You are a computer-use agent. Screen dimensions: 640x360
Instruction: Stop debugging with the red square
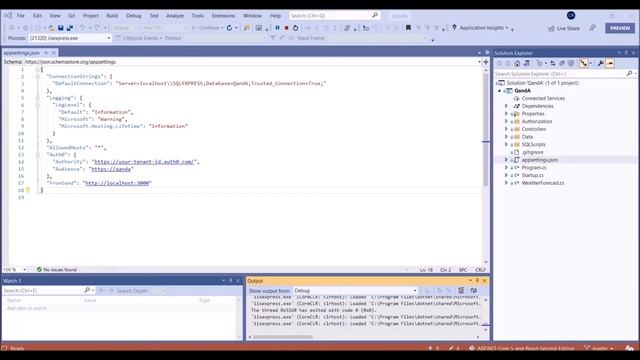pyautogui.click(x=286, y=28)
